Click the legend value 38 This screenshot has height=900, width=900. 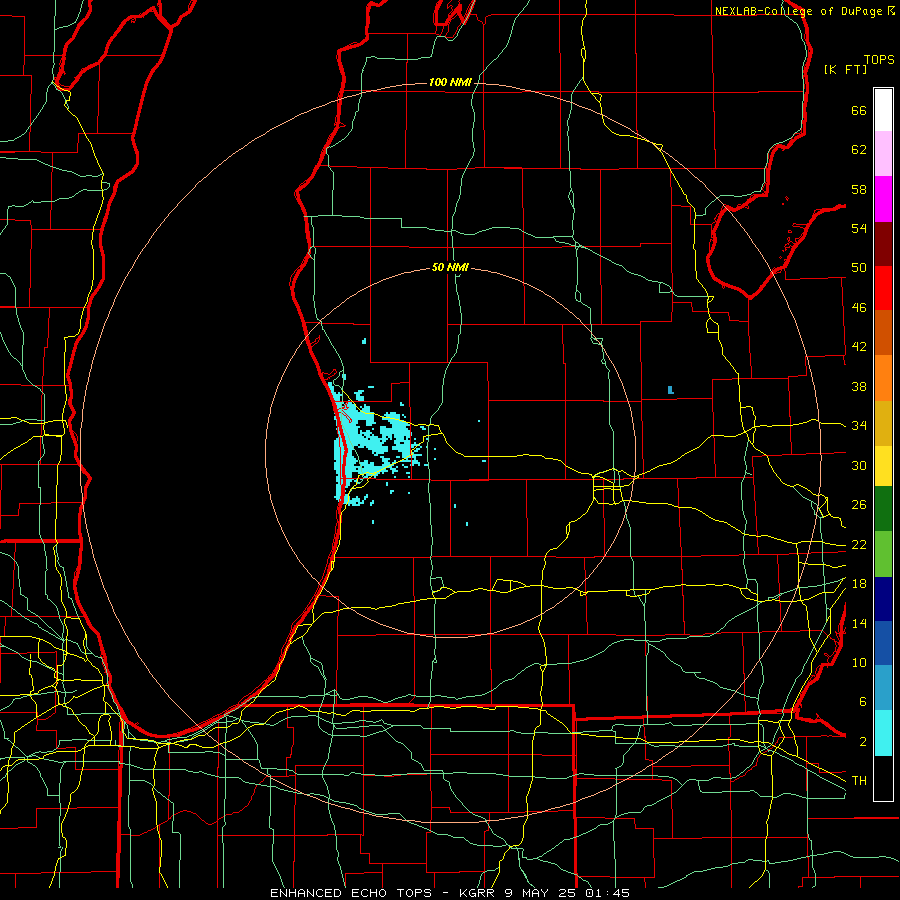[x=859, y=386]
